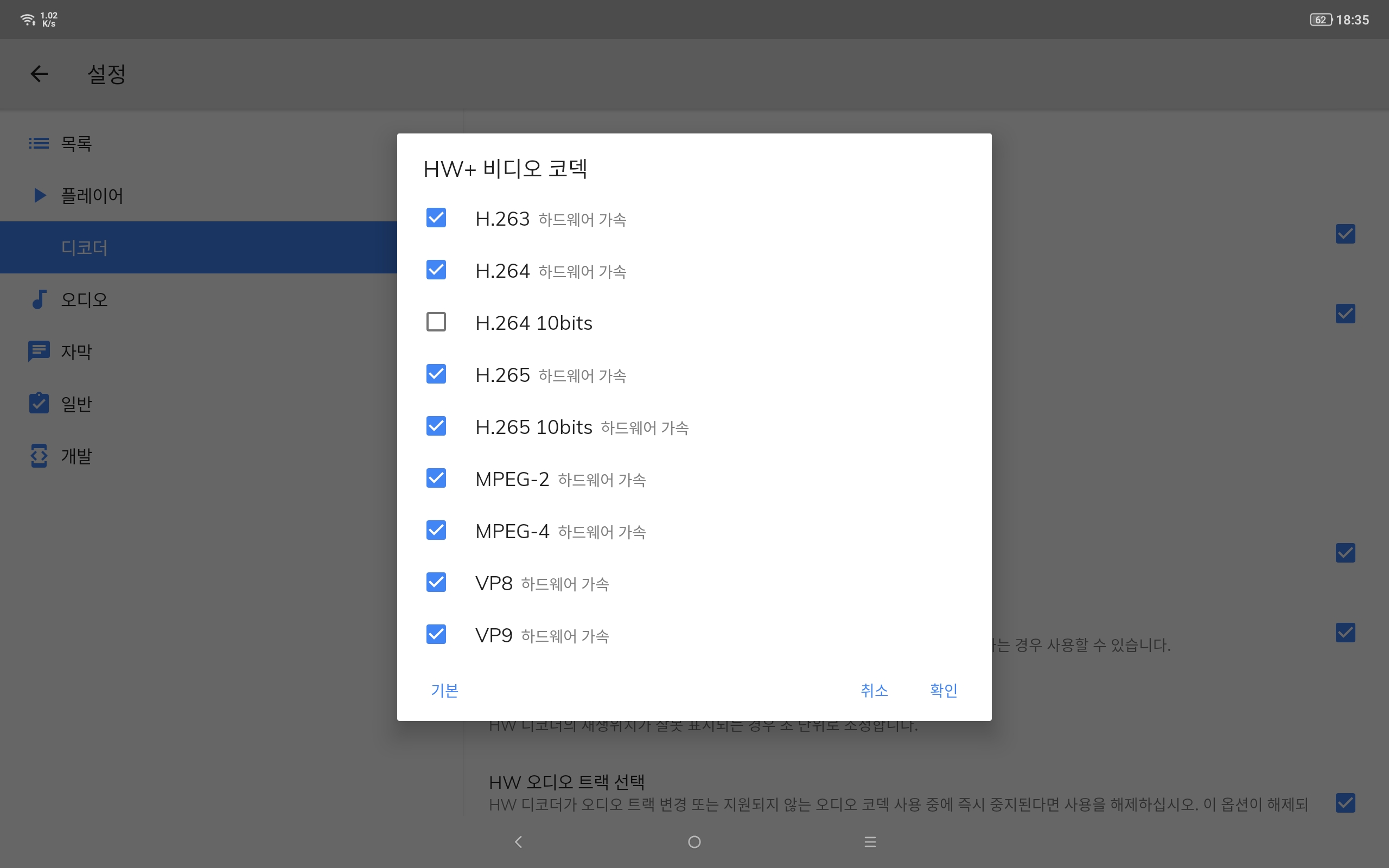
Task: Select 디코더 decoder tab in sidebar
Action: coord(85,247)
